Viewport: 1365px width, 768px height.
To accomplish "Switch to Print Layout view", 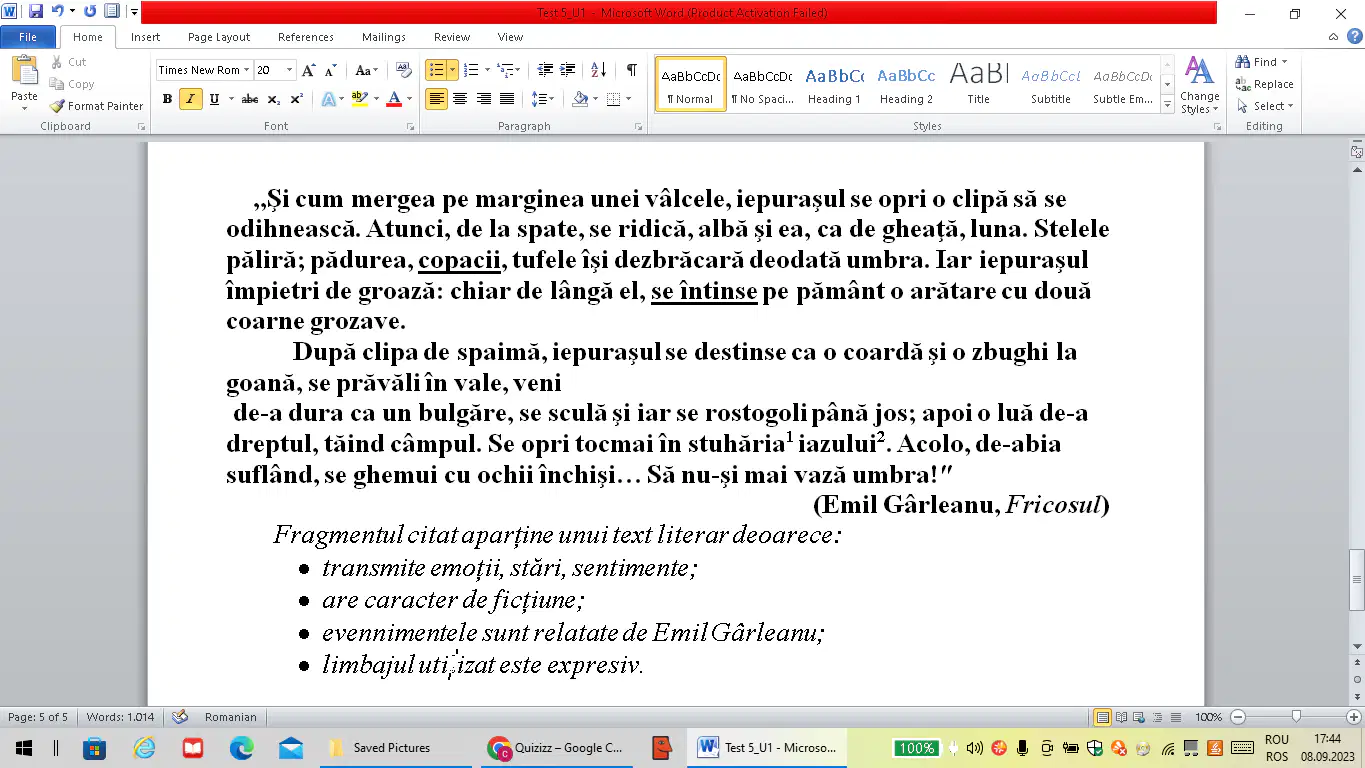I will coord(1103,717).
